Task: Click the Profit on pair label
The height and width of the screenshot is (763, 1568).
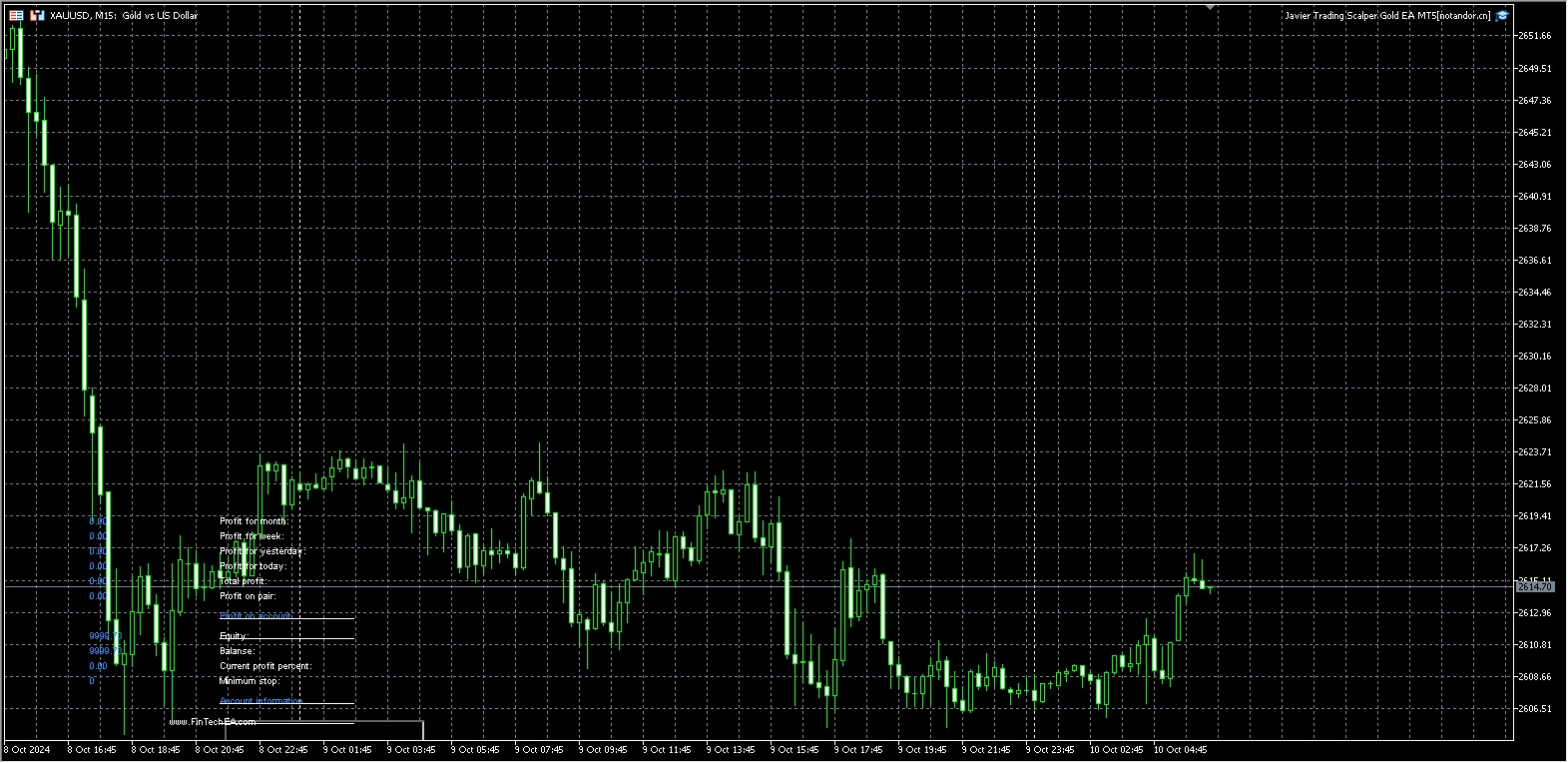Action: tap(248, 596)
